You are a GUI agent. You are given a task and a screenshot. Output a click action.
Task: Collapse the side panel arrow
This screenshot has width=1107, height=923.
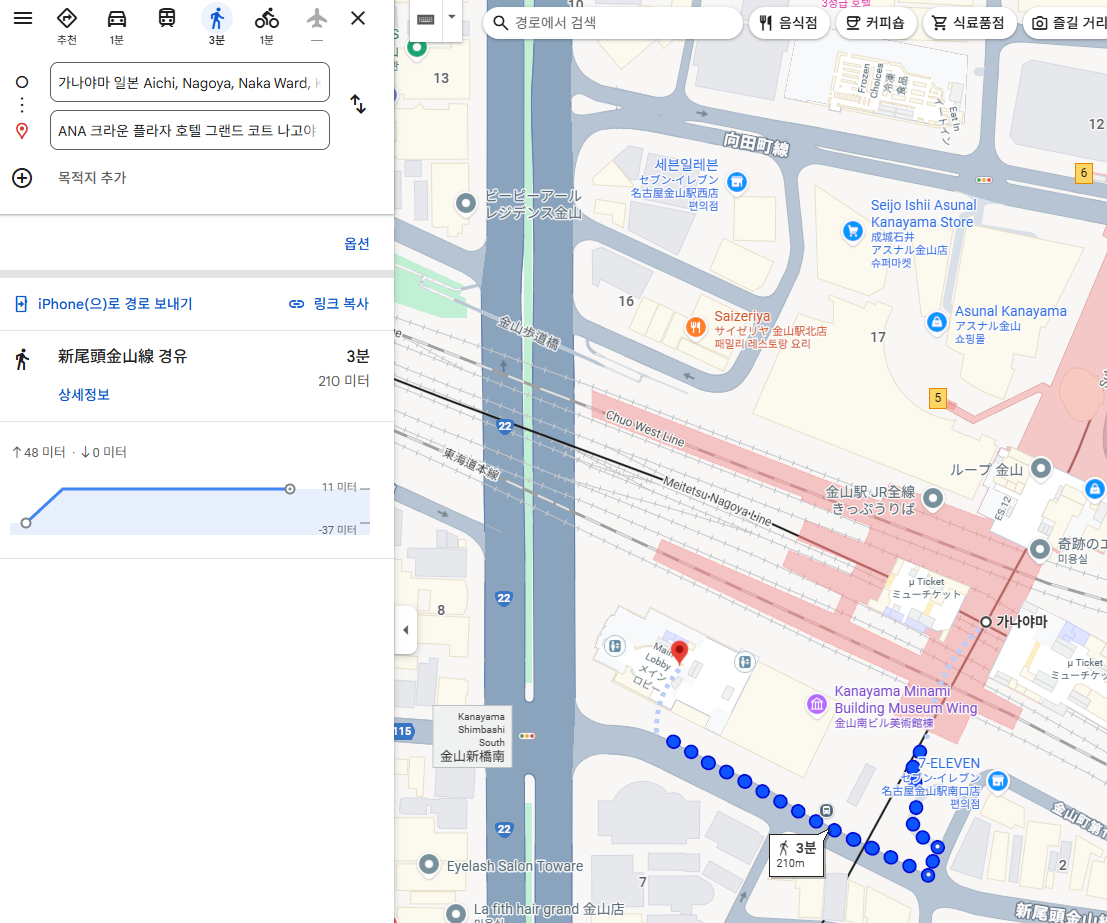click(405, 630)
